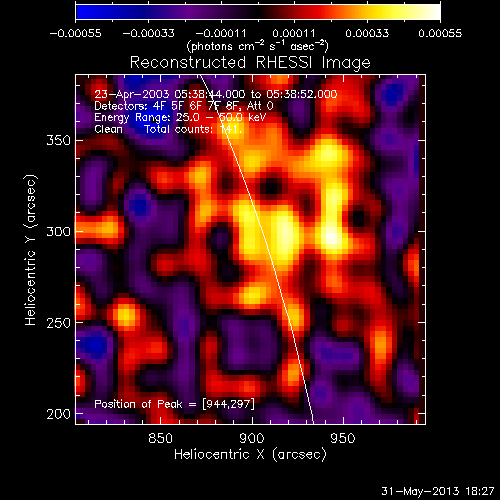Click the colorbar units label 'photons cm-2 s-1 asec-2'

(257, 46)
